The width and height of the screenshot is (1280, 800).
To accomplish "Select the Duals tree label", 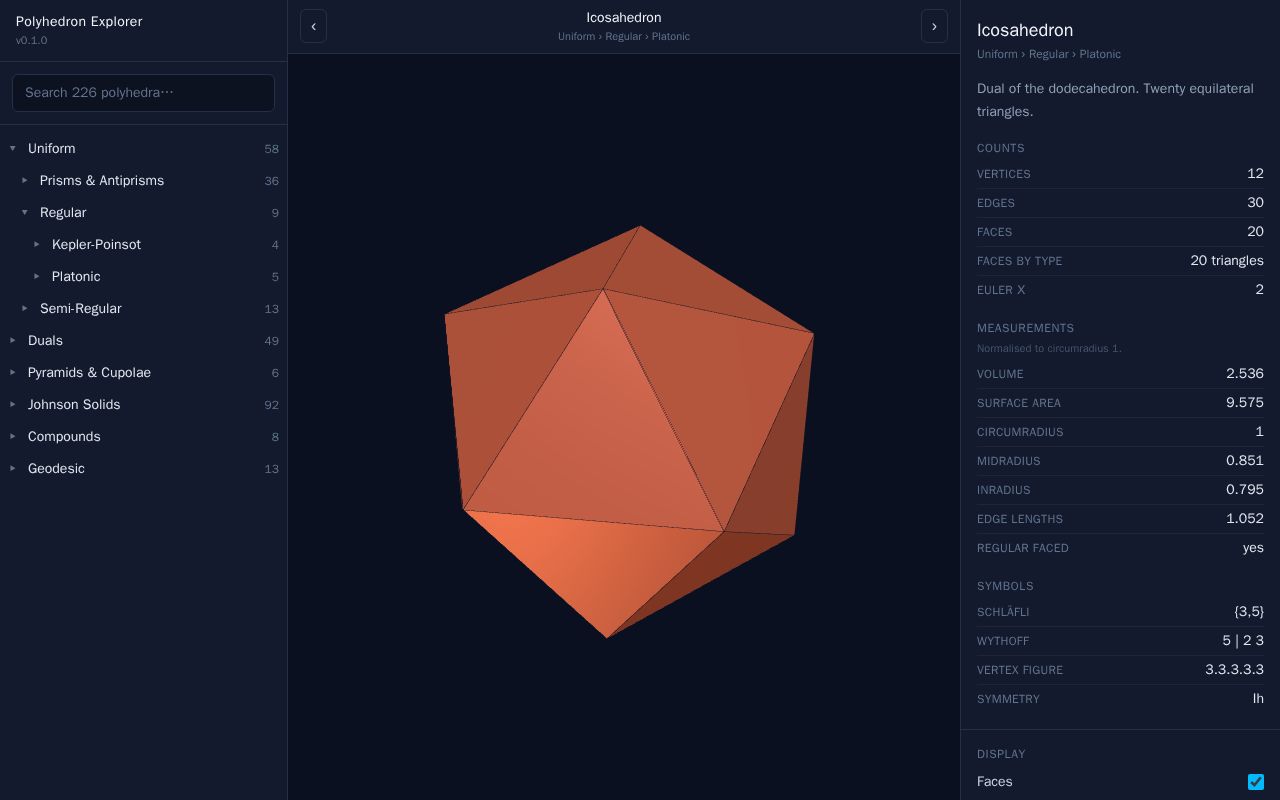I will coord(45,341).
